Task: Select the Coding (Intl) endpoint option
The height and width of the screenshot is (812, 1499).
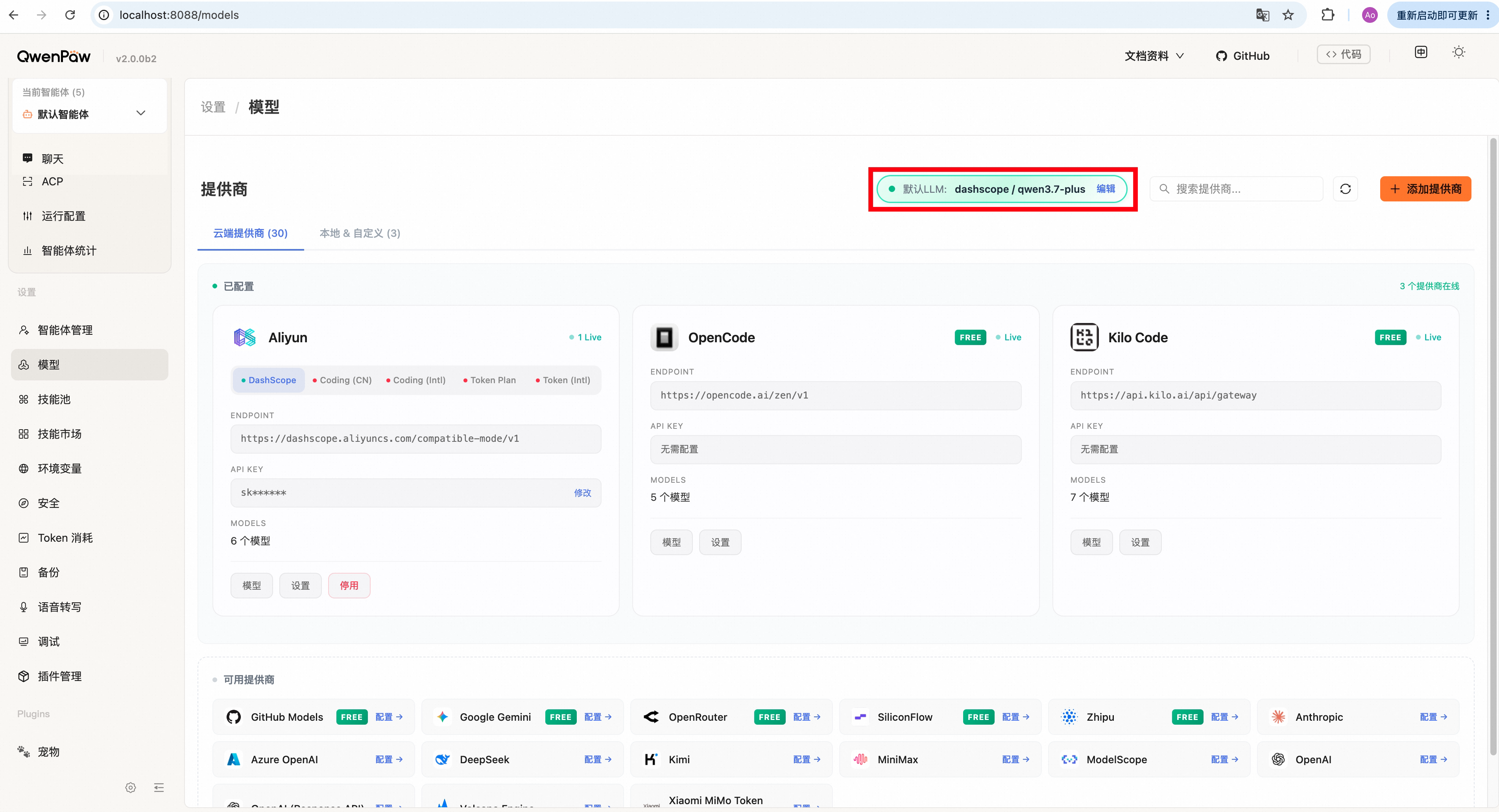Action: point(416,380)
